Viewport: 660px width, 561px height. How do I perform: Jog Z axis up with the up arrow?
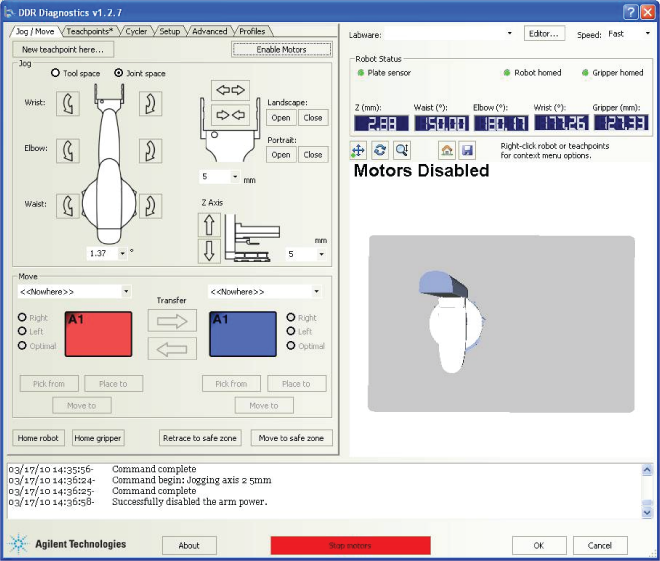click(x=210, y=225)
